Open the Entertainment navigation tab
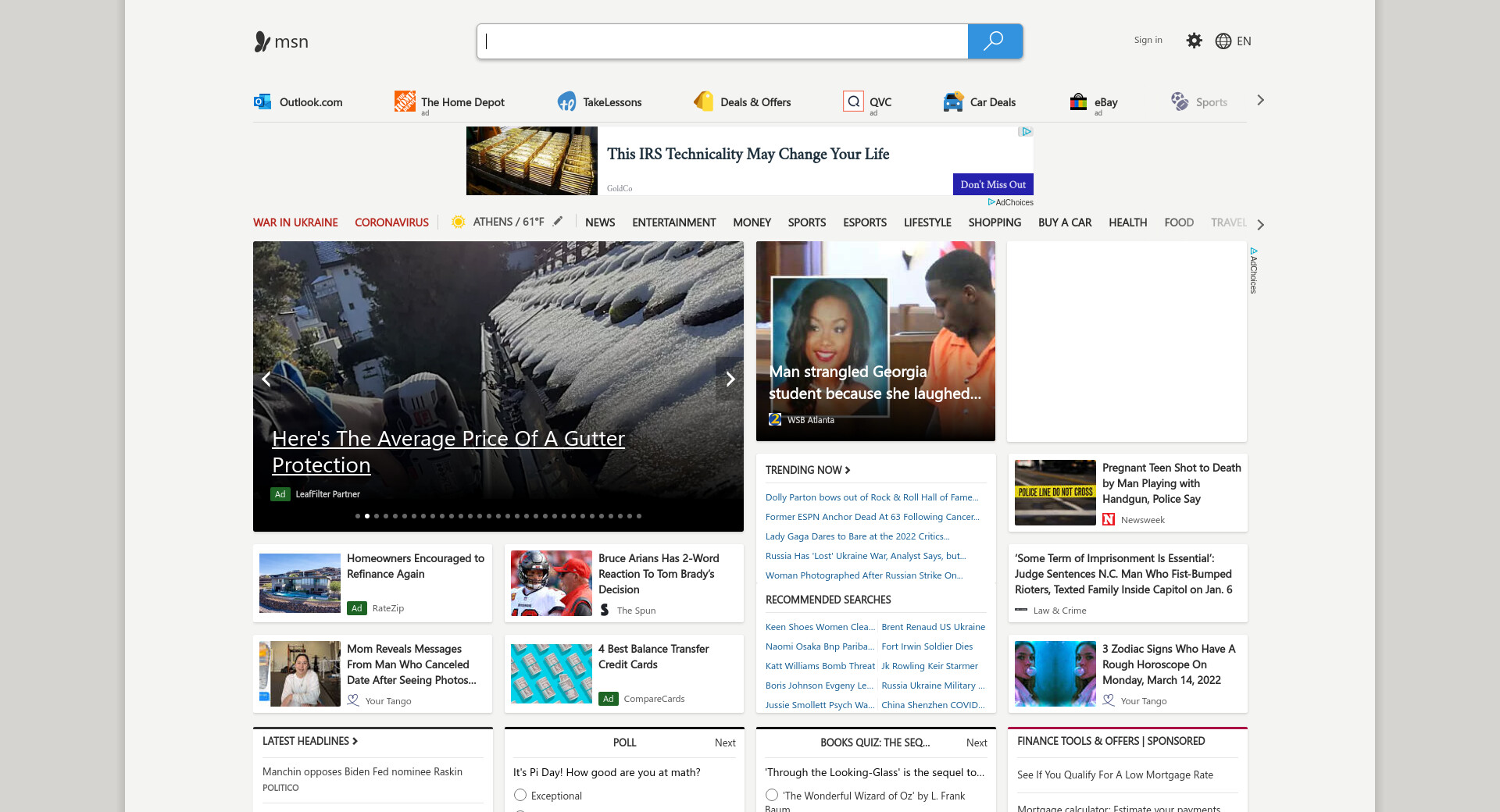 tap(673, 223)
